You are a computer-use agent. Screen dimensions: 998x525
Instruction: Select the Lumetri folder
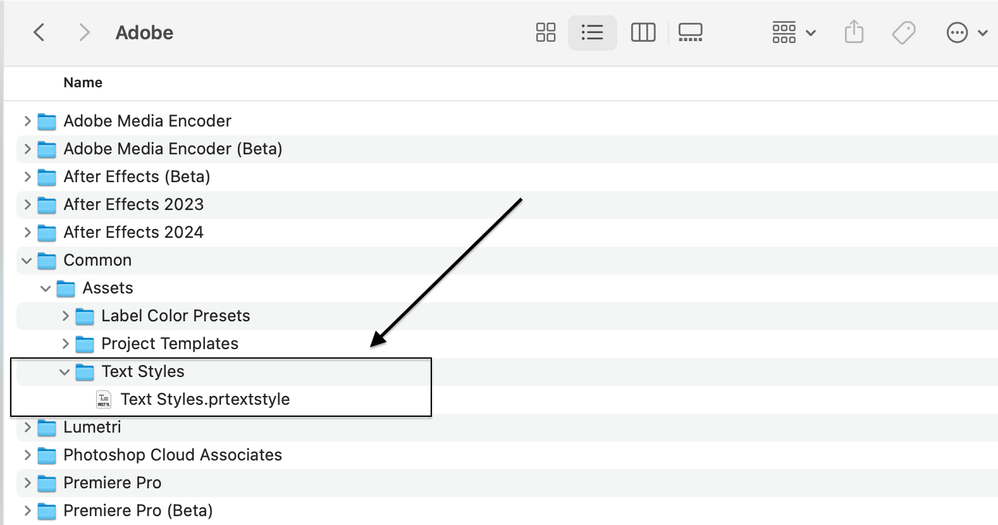click(92, 427)
